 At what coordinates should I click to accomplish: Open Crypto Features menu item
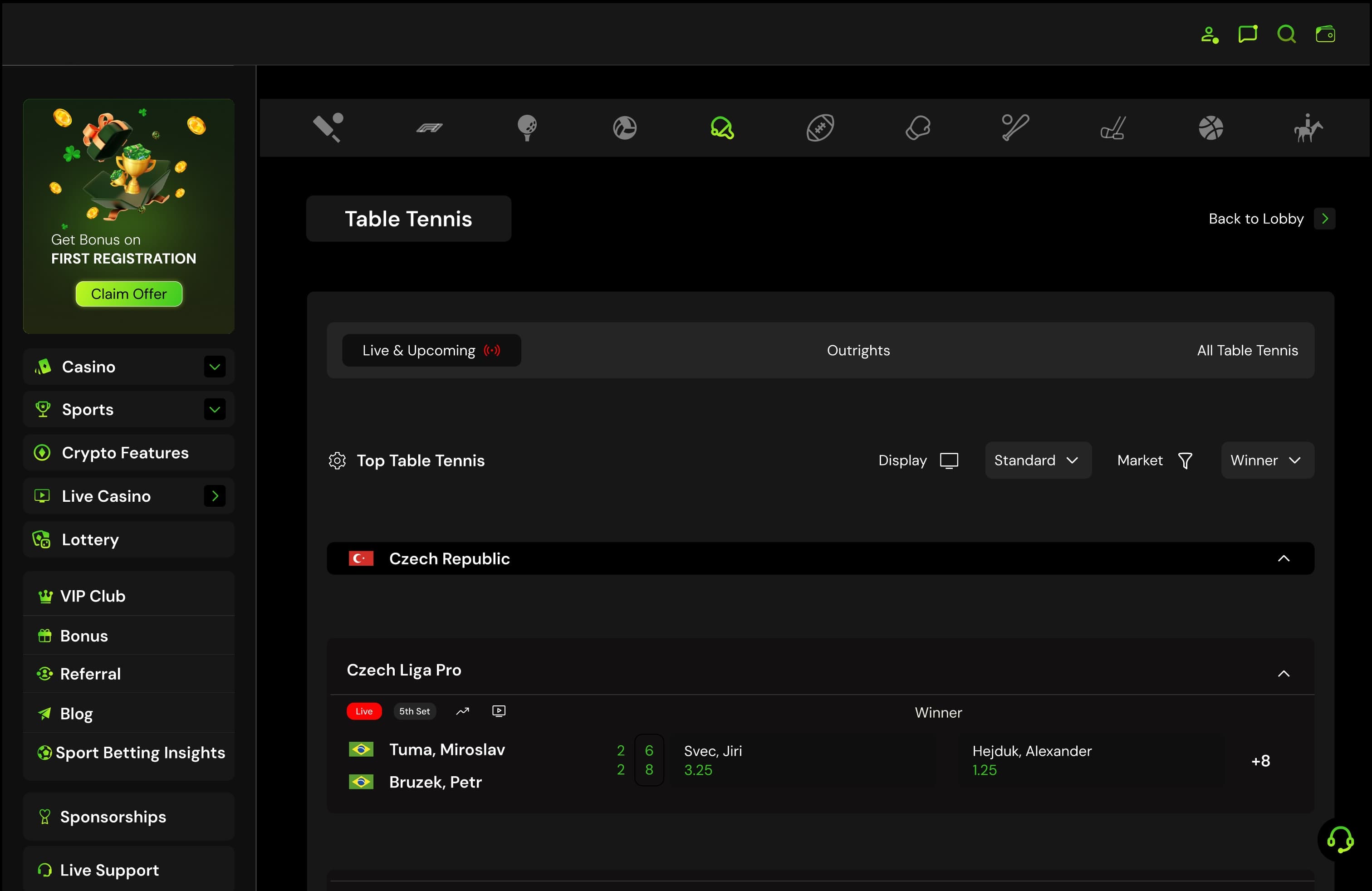[128, 453]
